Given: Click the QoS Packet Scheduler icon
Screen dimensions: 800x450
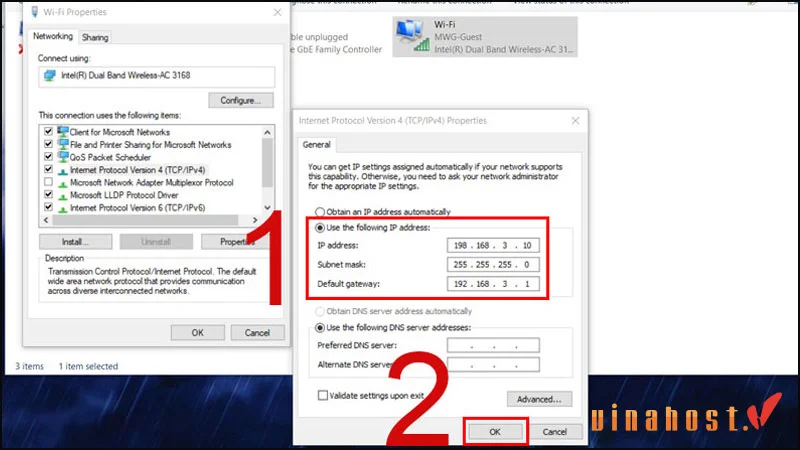Looking at the screenshot, I should tap(63, 157).
